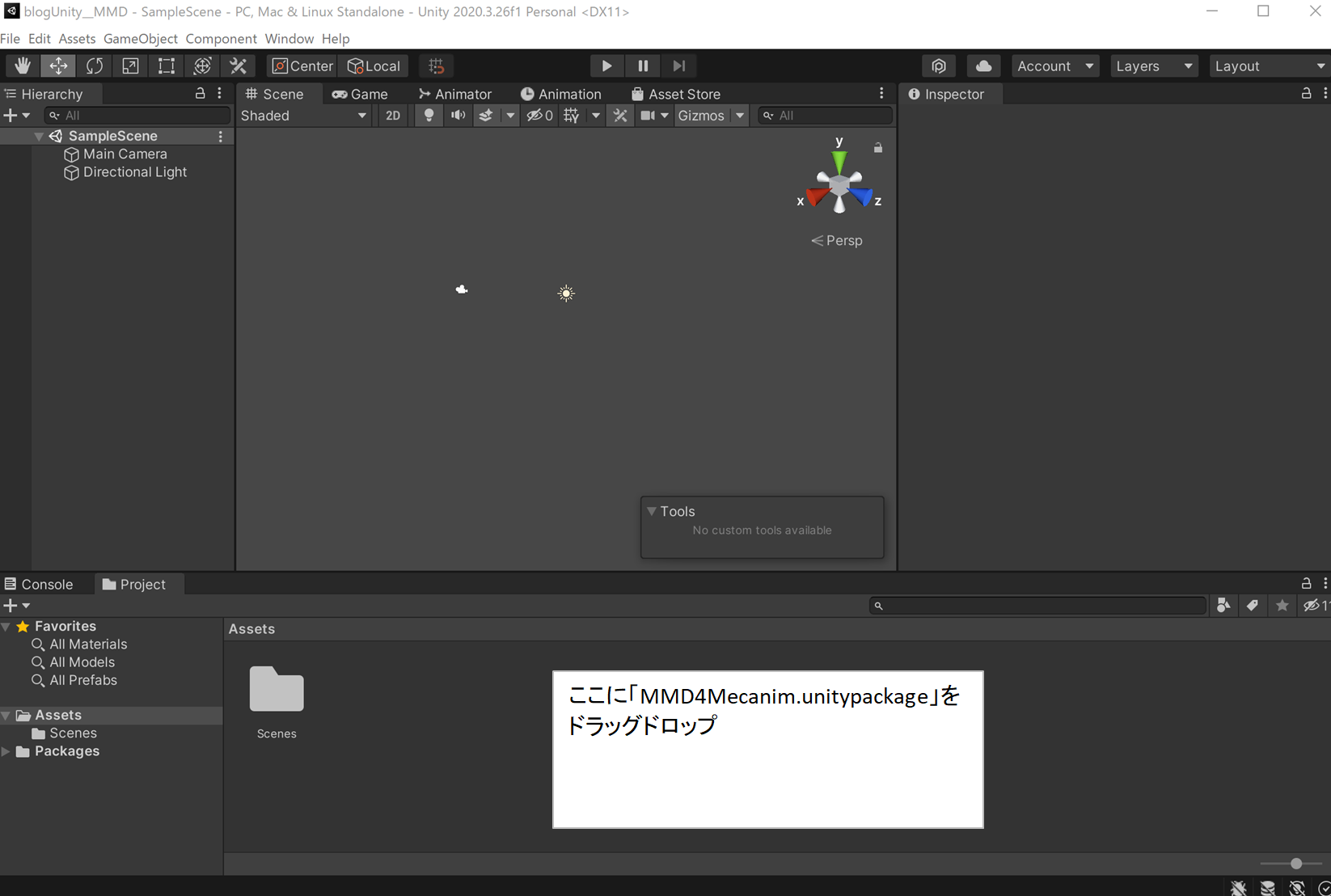Toggle grid snapping in toolbar

tap(436, 66)
